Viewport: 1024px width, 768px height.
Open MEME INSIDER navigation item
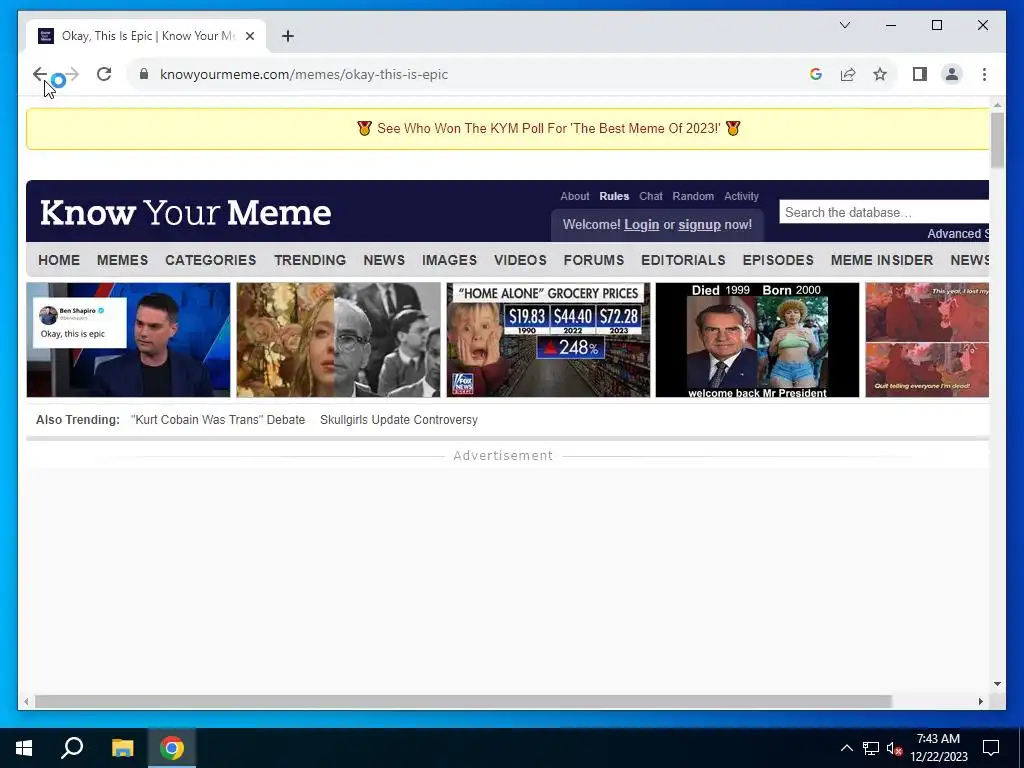[882, 260]
